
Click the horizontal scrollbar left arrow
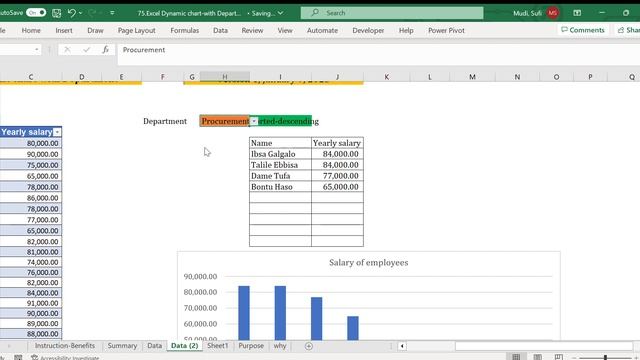click(x=402, y=346)
